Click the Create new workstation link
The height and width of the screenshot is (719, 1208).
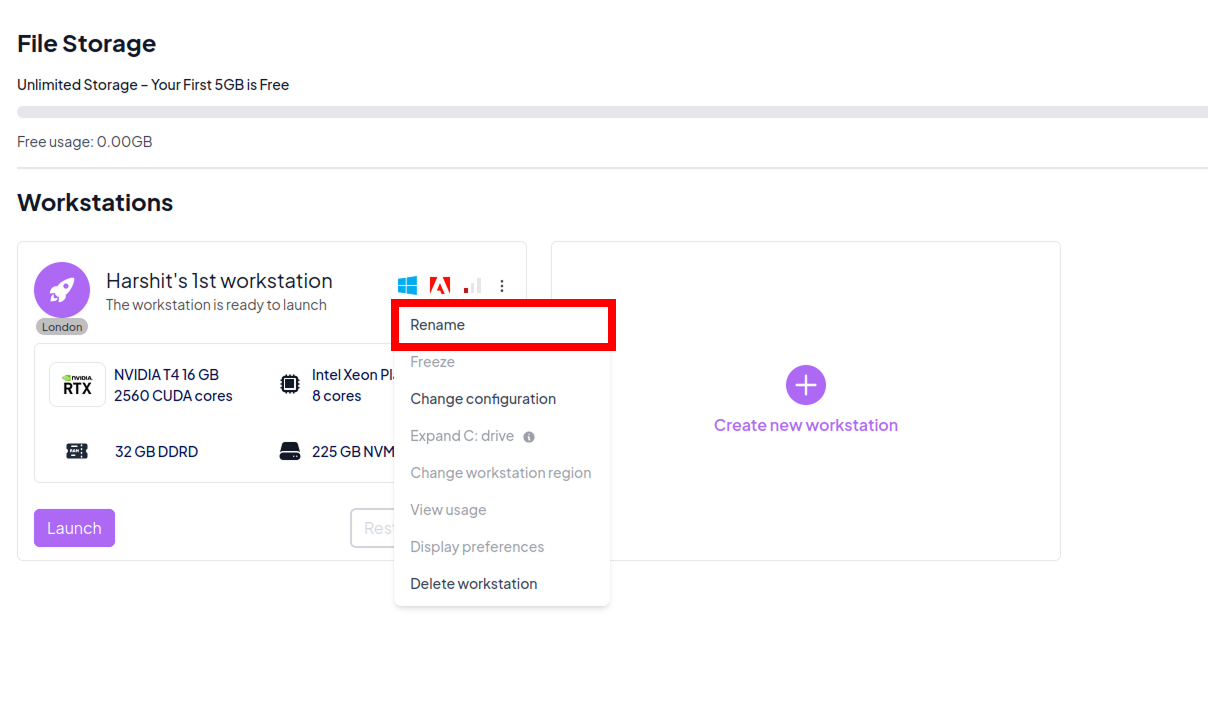pyautogui.click(x=806, y=425)
